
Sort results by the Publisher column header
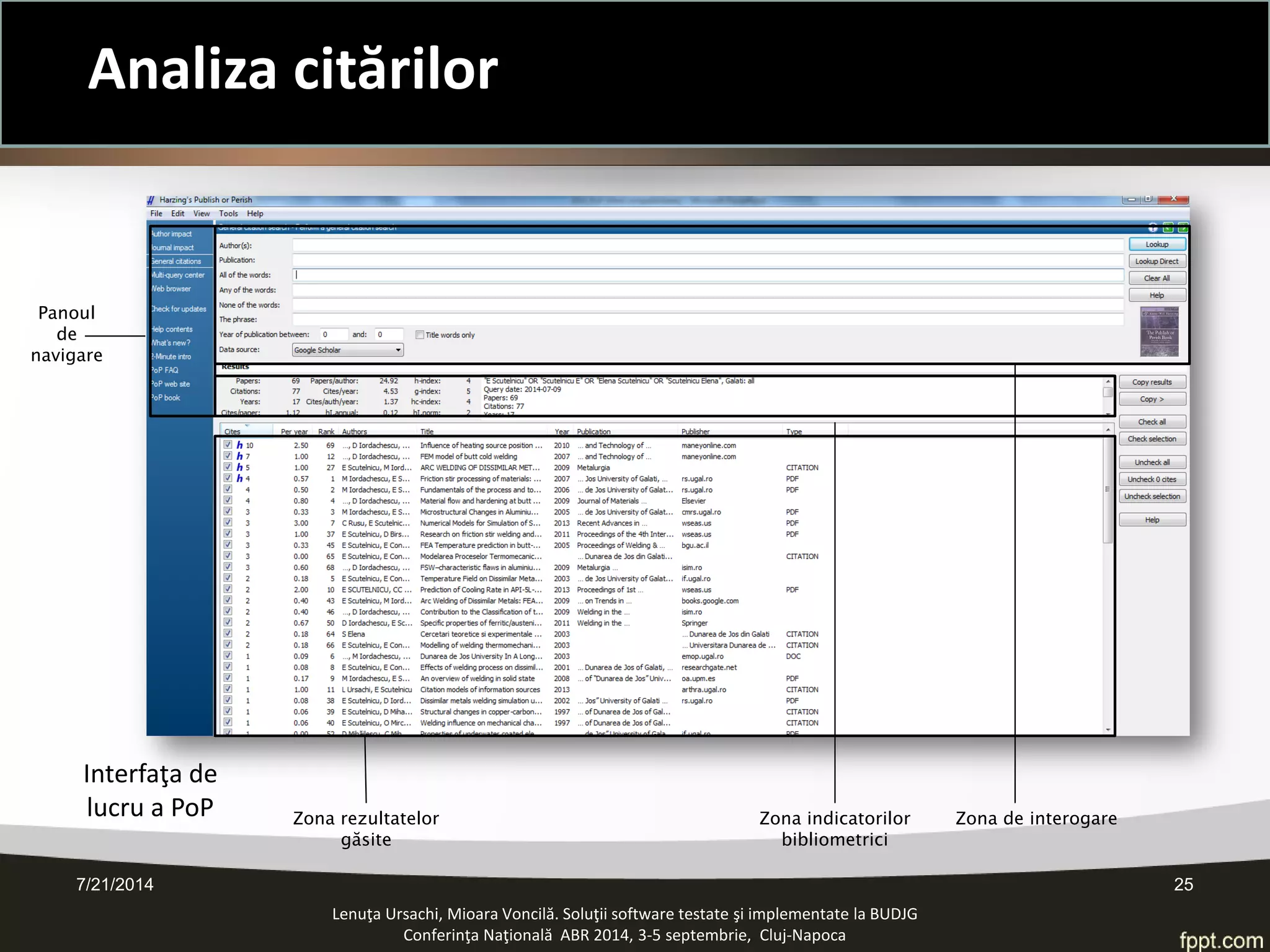click(x=731, y=431)
